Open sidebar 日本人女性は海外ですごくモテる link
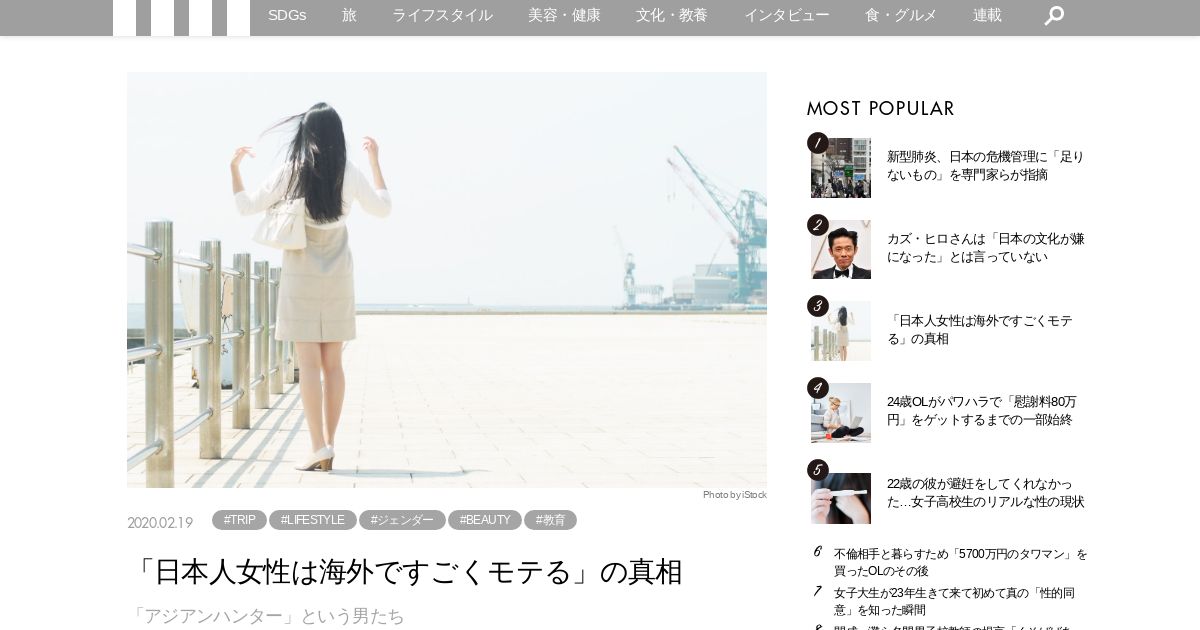 (x=980, y=330)
